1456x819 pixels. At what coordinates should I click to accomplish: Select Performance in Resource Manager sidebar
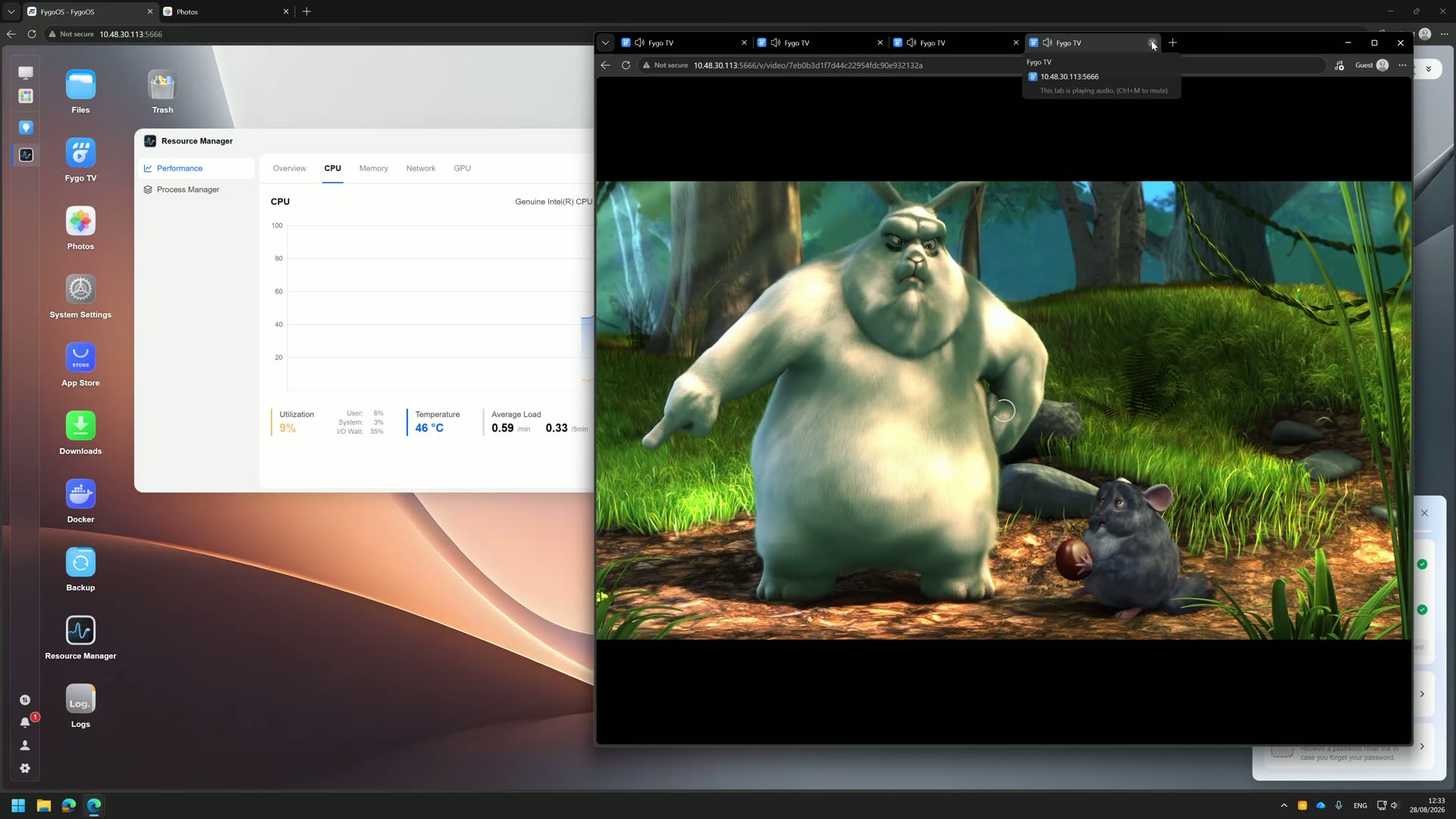197,168
